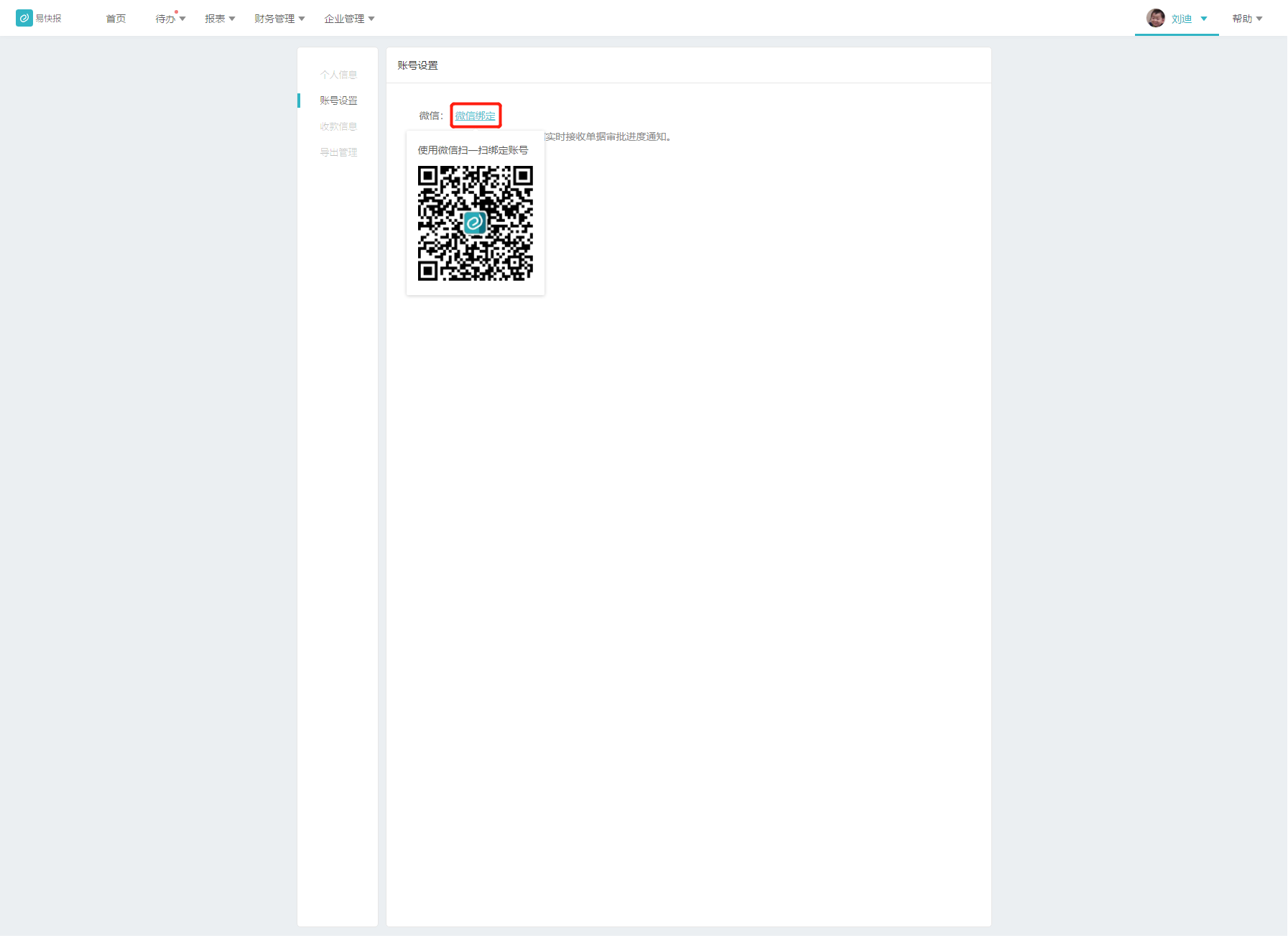Open the 报表 menu

pos(215,19)
